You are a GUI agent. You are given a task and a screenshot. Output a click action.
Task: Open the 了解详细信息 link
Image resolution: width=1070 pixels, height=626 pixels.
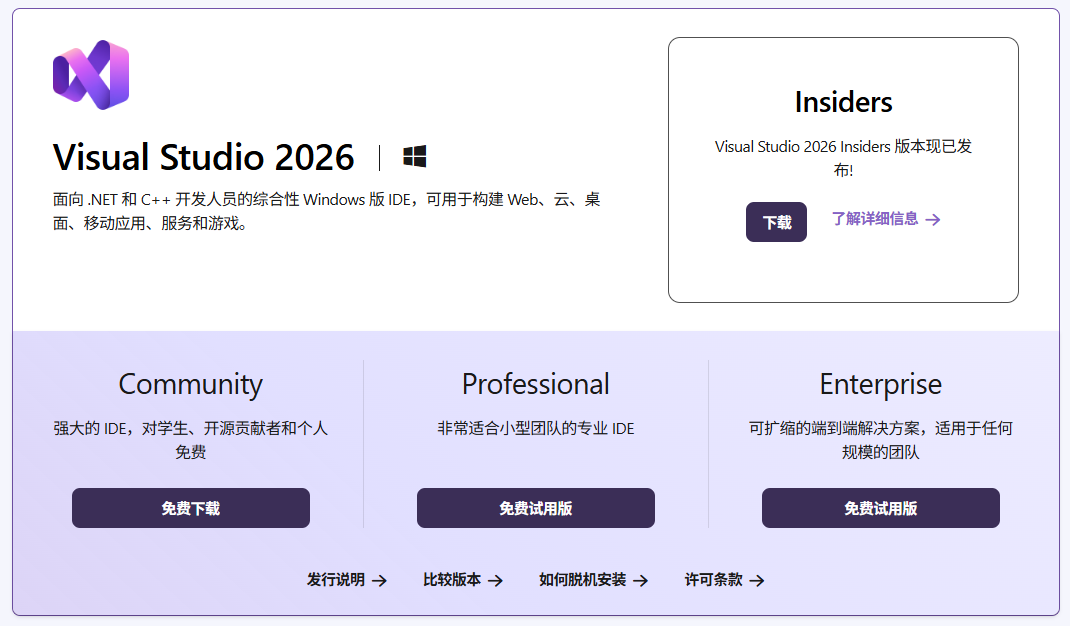click(x=886, y=219)
